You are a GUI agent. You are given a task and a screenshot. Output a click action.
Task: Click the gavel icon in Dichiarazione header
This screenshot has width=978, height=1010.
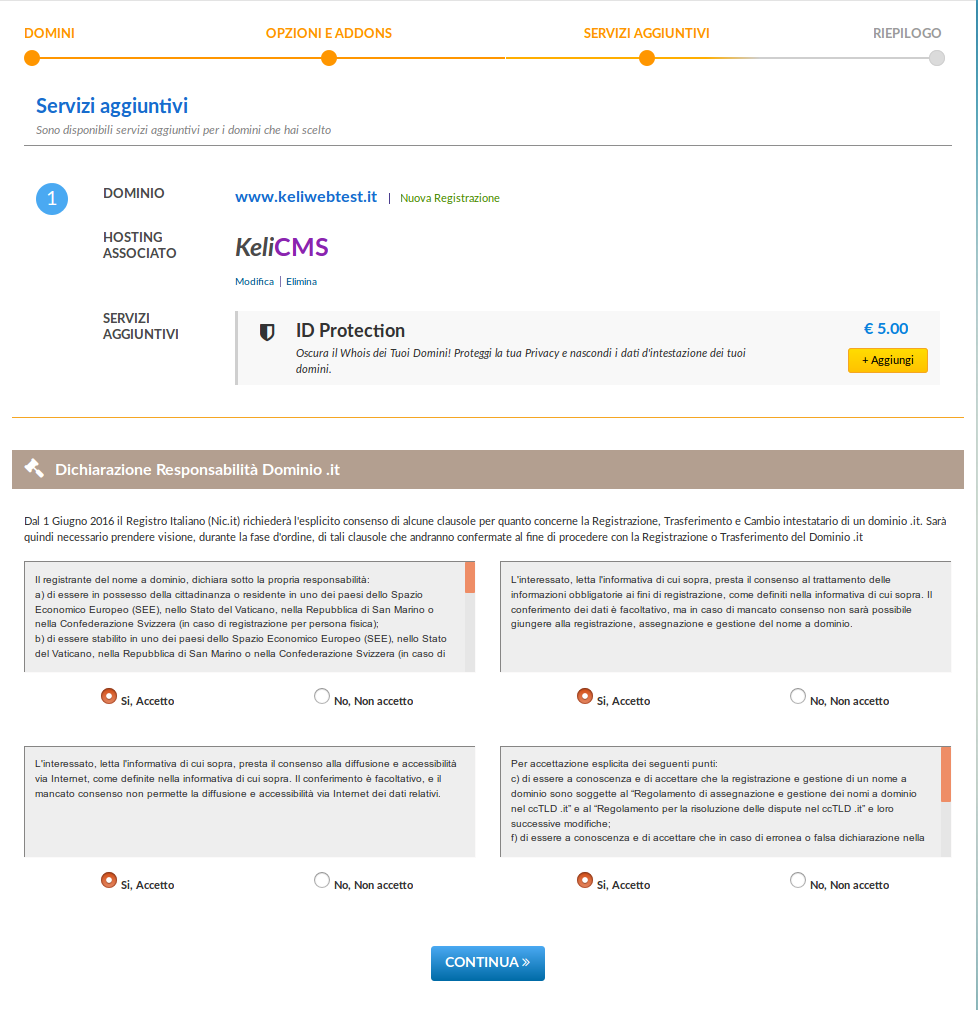(34, 468)
